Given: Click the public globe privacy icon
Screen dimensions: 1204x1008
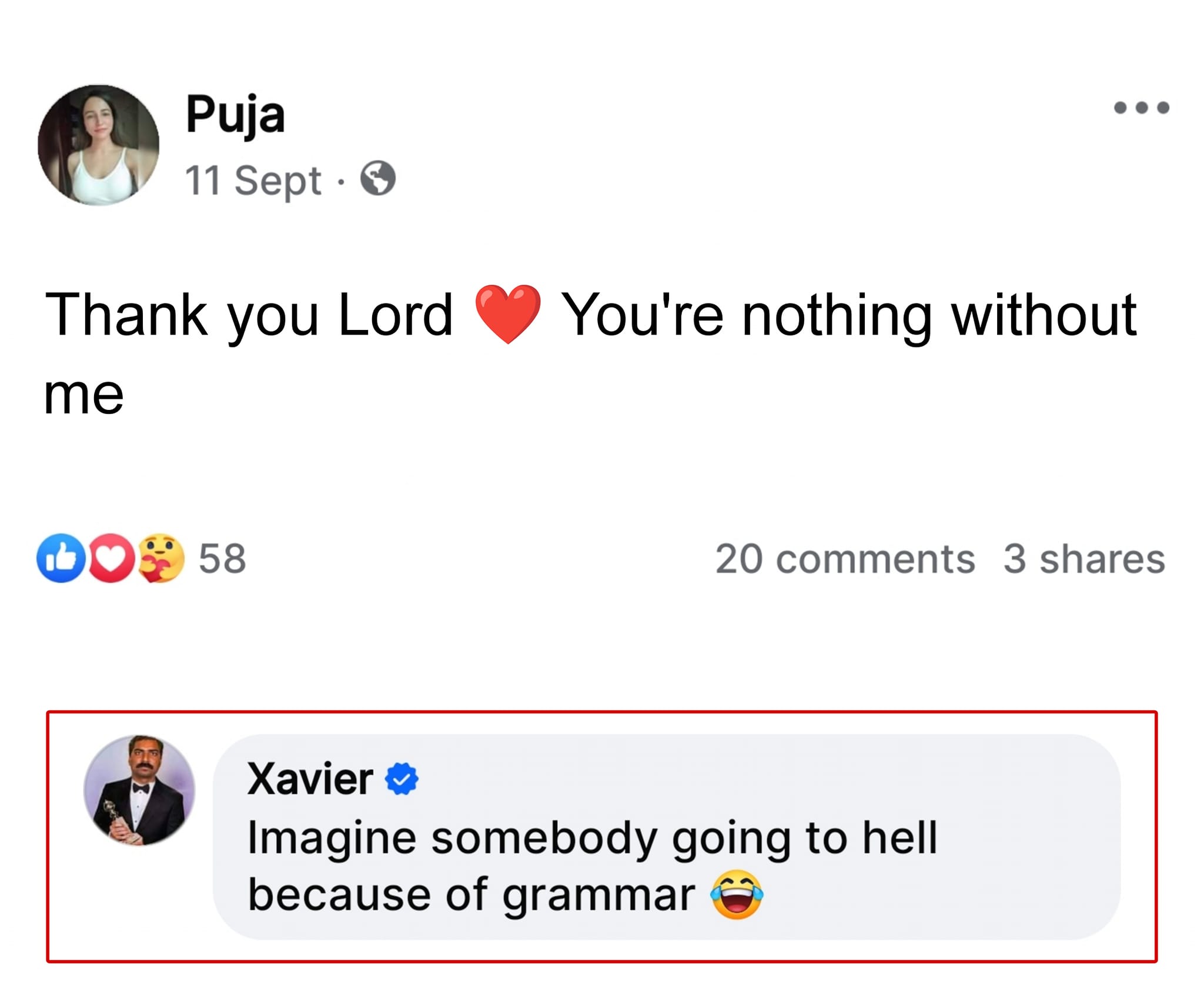Looking at the screenshot, I should (x=377, y=179).
